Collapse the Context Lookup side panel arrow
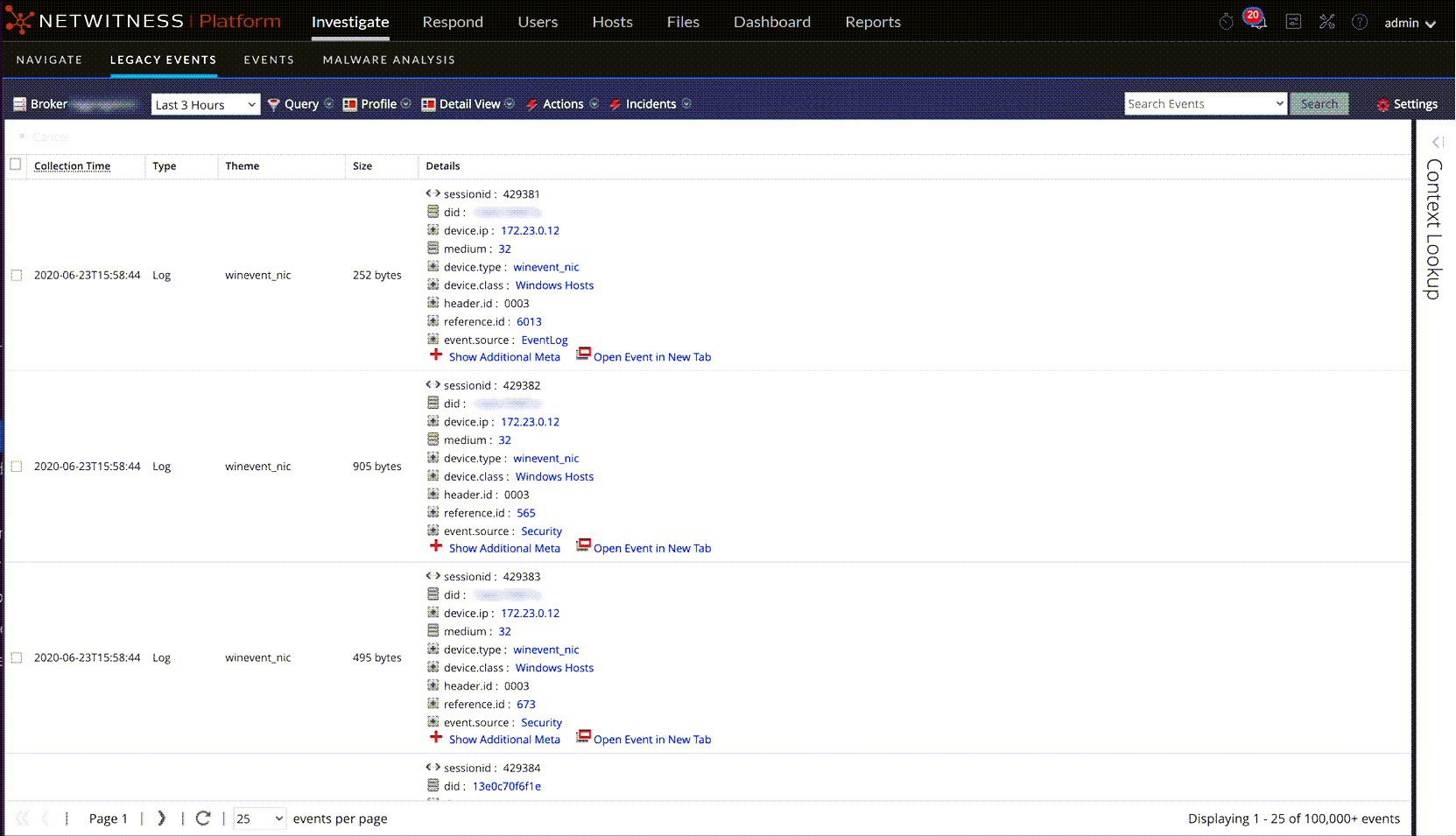The width and height of the screenshot is (1456, 836). [1437, 142]
